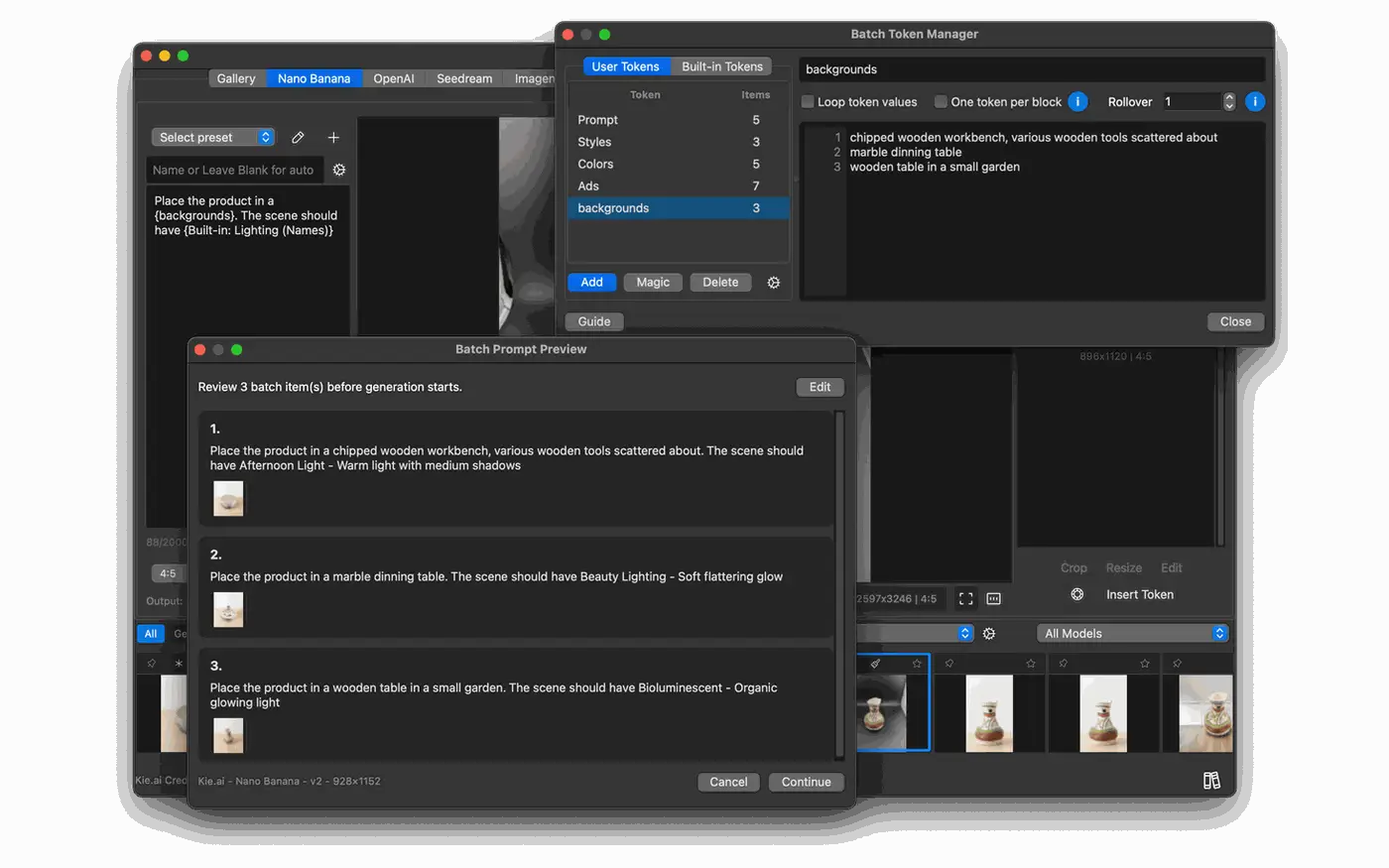Click the Delete token button
This screenshot has height=868, width=1389.
[720, 283]
